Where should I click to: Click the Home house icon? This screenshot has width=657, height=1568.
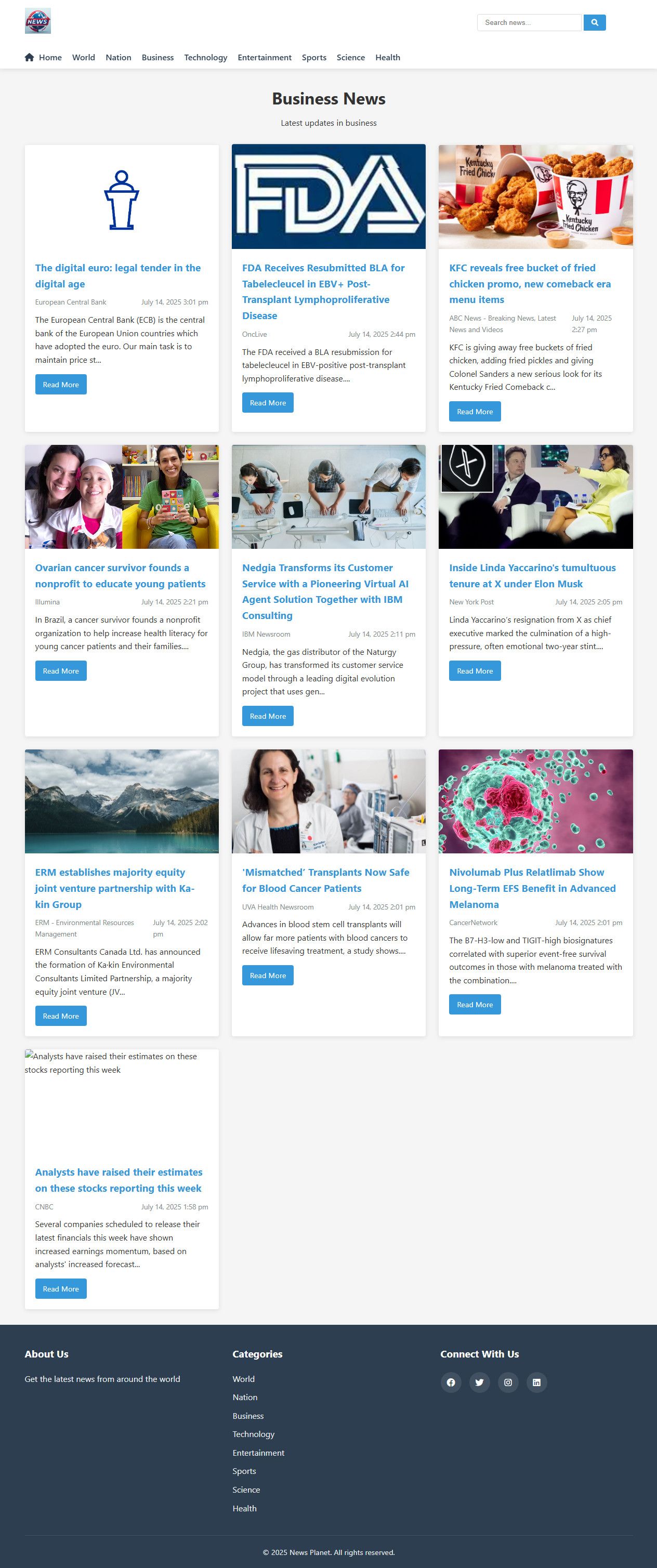pyautogui.click(x=29, y=57)
